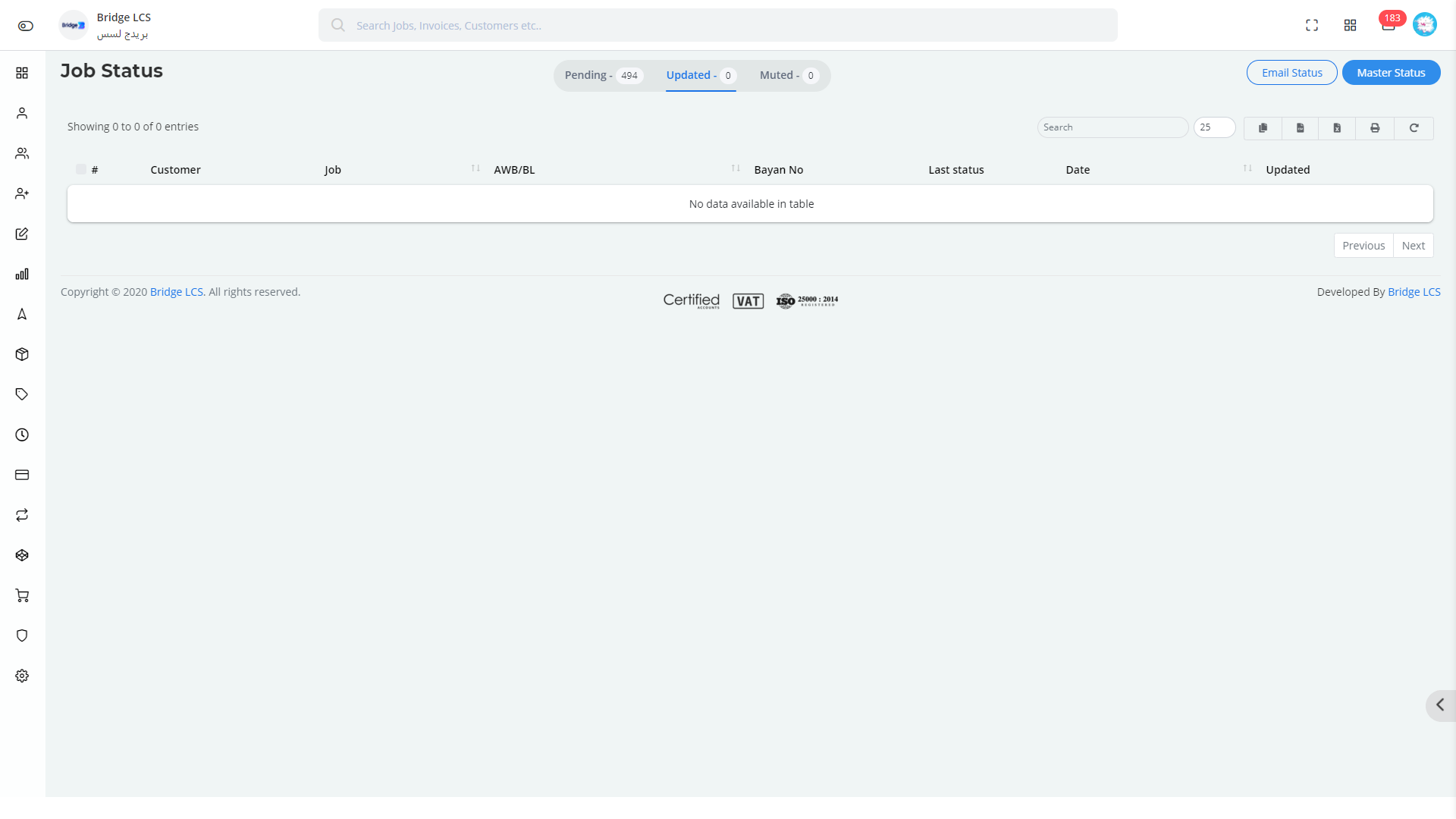Select the shopping cart icon in sidebar
The height and width of the screenshot is (819, 1456).
click(x=22, y=595)
